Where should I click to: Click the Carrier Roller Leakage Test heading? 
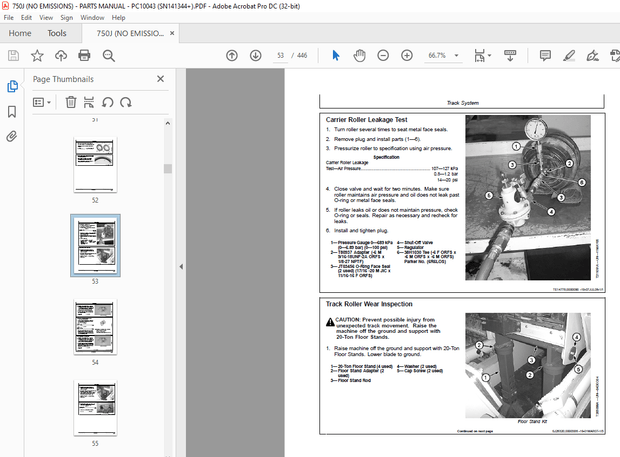coord(366,119)
